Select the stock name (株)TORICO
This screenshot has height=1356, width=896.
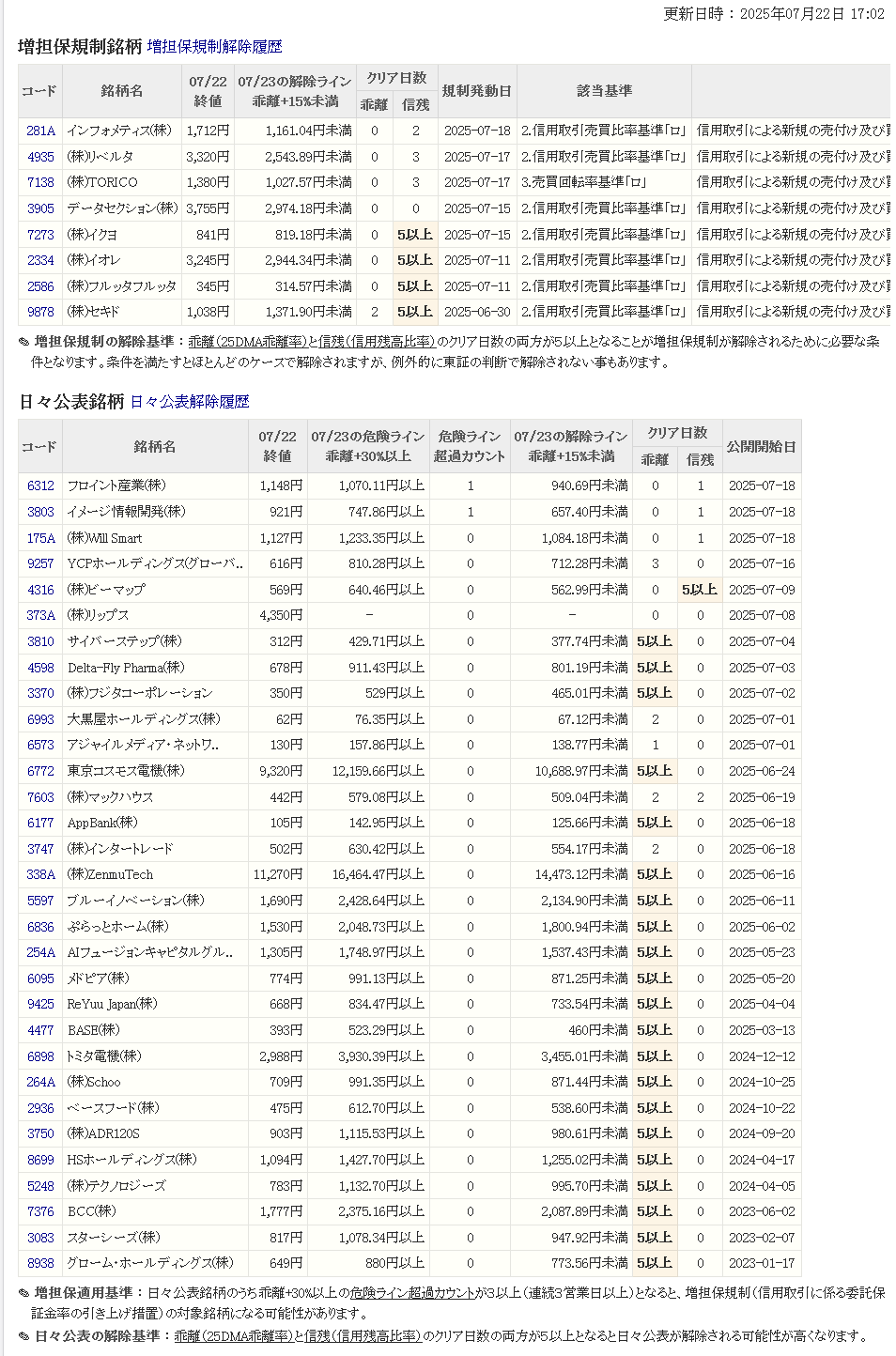[x=102, y=182]
